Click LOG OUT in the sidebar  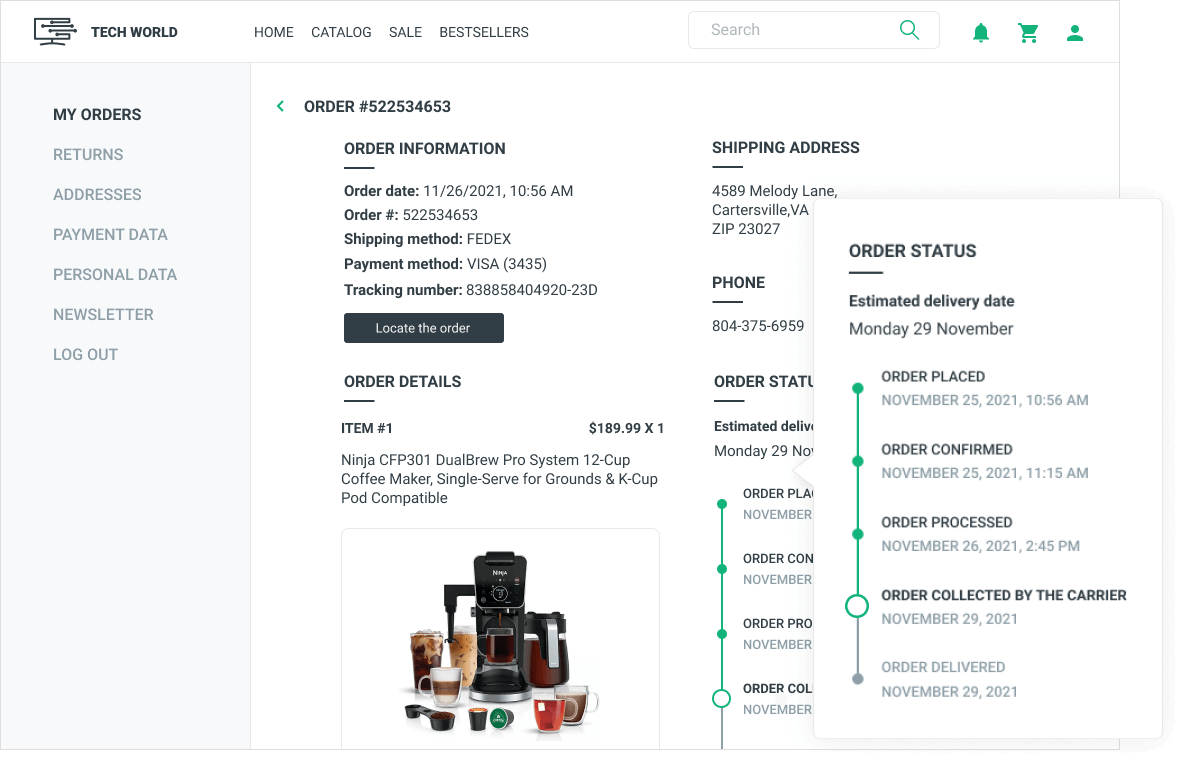[85, 354]
